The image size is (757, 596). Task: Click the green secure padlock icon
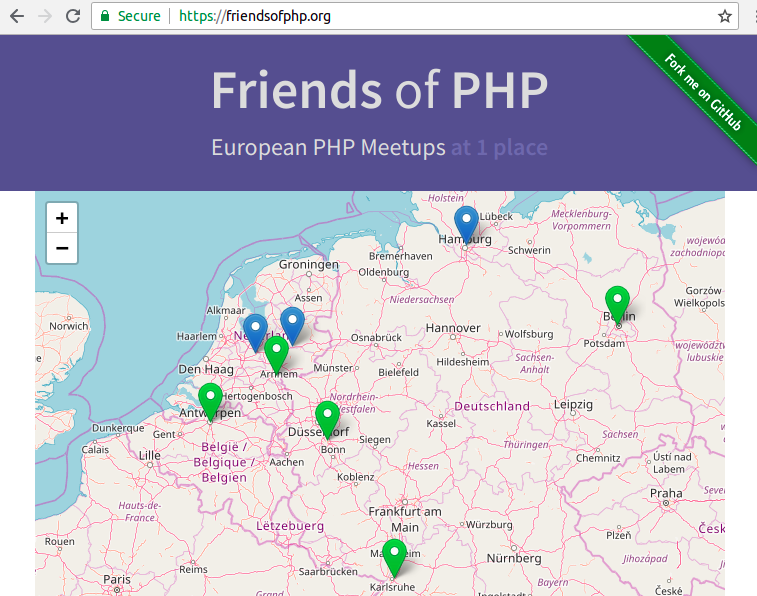pyautogui.click(x=105, y=16)
